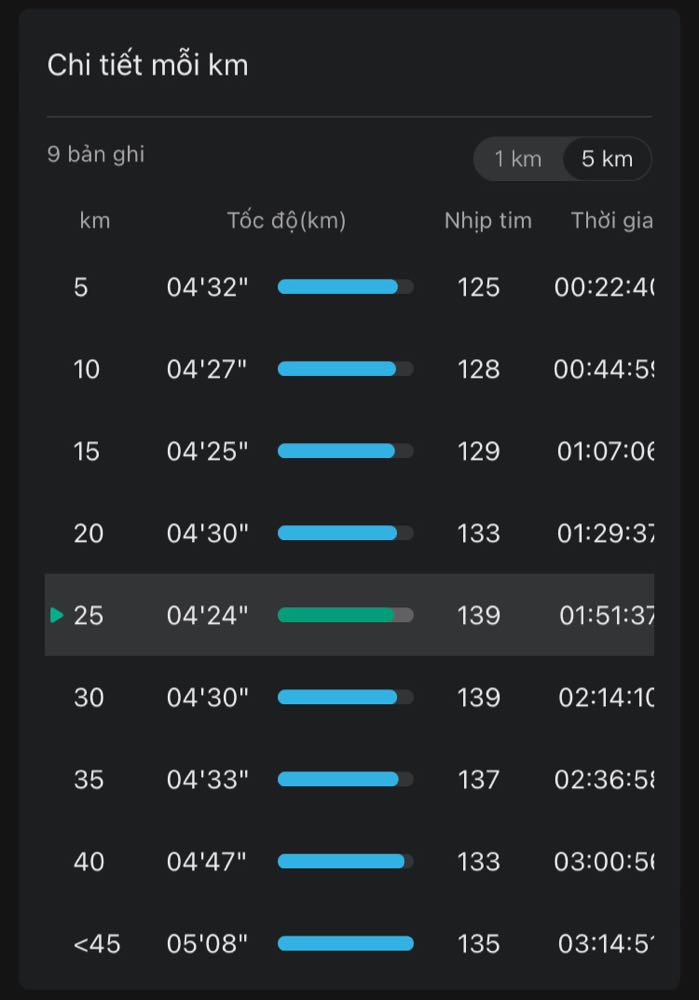Screen dimensions: 699x1000
Task: Select the 5 km split view
Action: click(607, 159)
